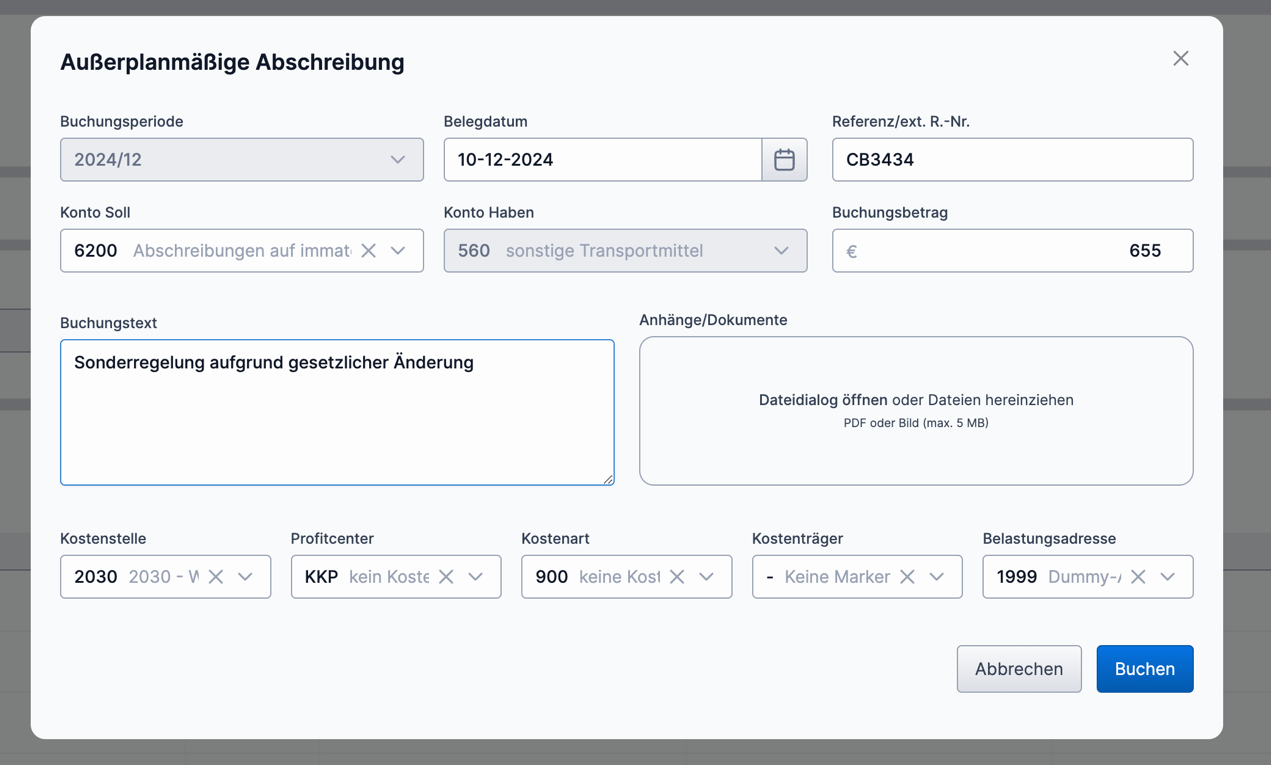
Task: Click the Dateidialog öffnen link
Action: (x=822, y=400)
